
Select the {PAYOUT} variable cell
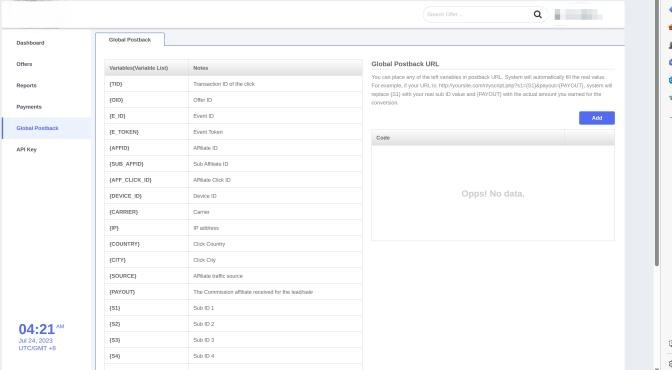point(147,292)
